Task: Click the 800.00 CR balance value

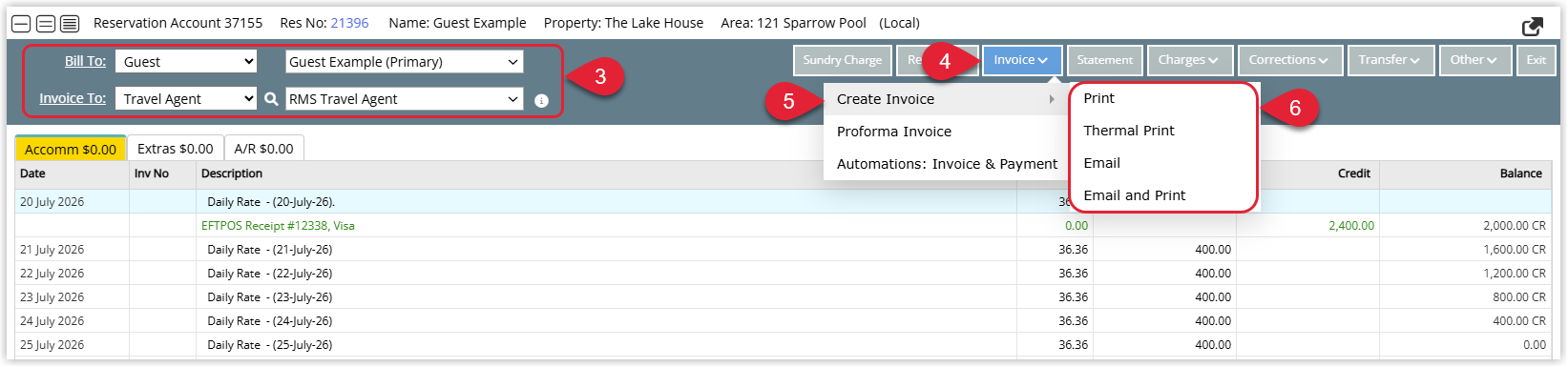Action: click(x=1519, y=297)
